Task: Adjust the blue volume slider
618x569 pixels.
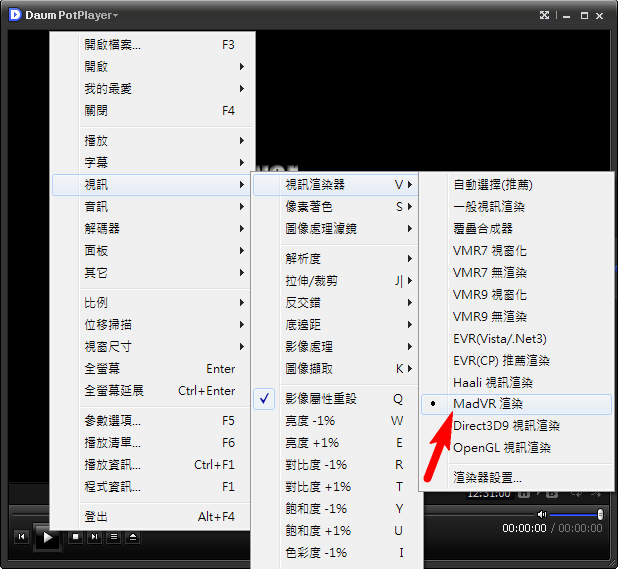Action: (x=576, y=514)
